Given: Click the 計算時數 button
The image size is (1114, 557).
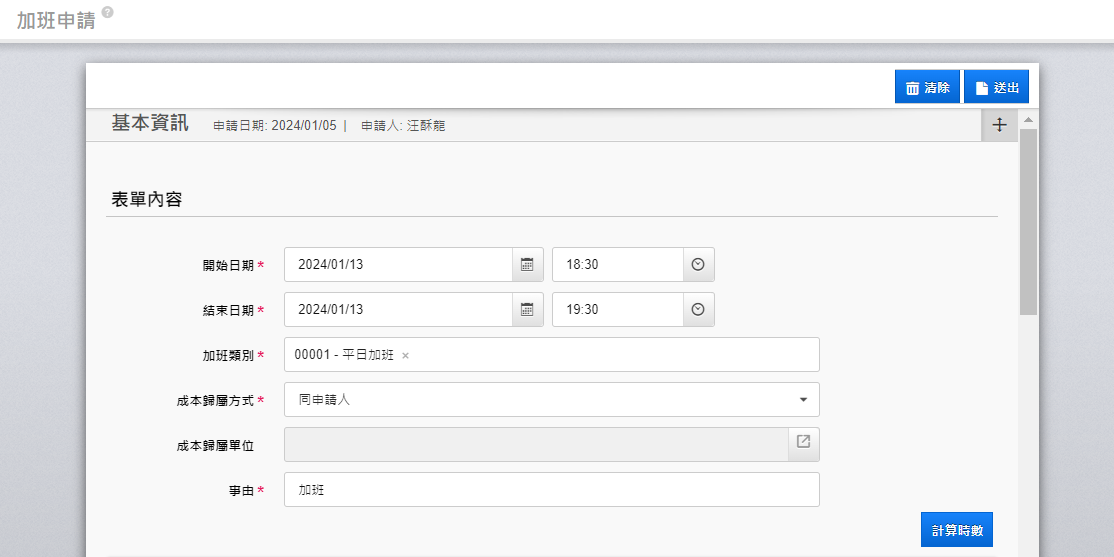Looking at the screenshot, I should tap(956, 530).
